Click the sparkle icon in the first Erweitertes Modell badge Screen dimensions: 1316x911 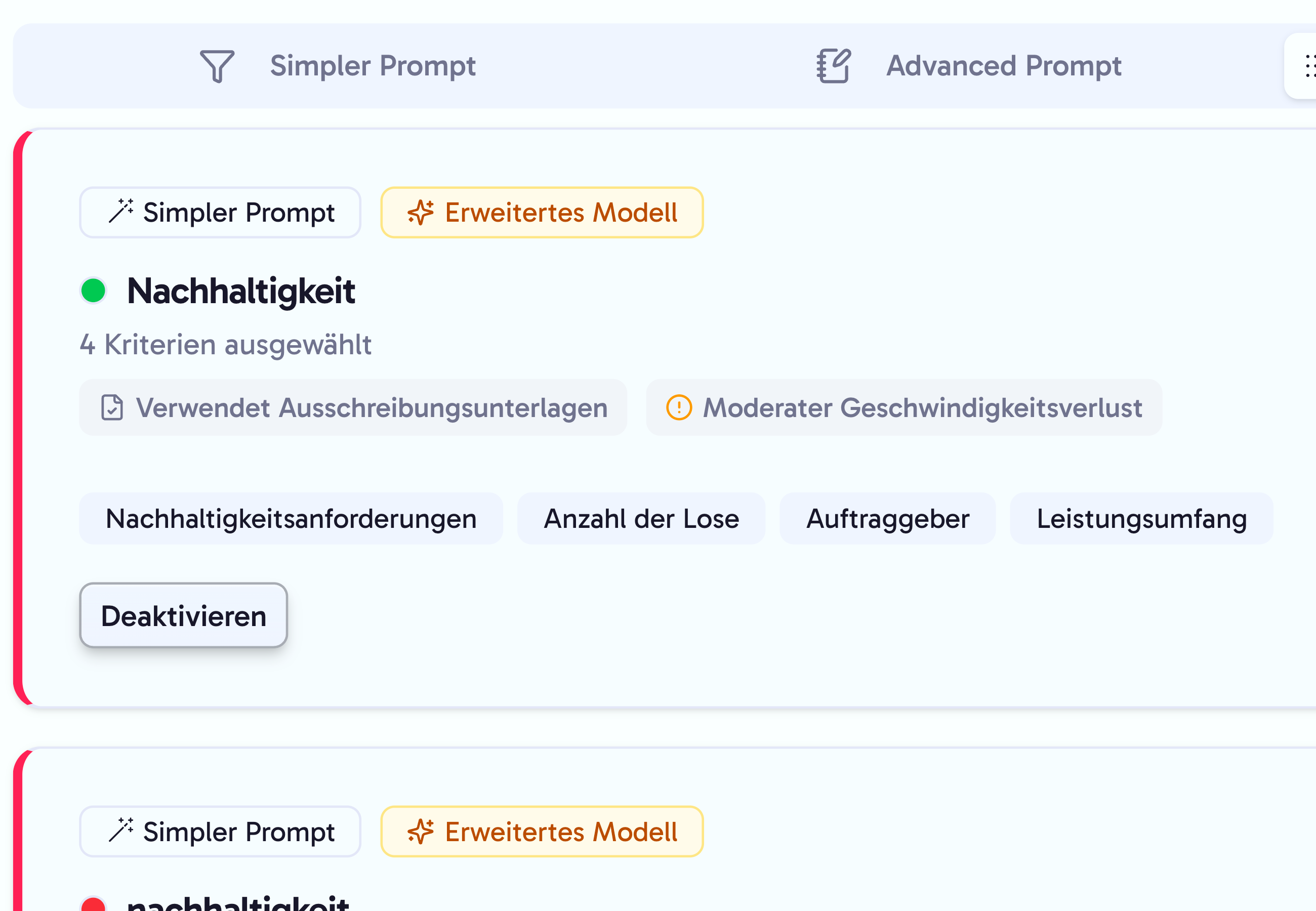click(421, 213)
